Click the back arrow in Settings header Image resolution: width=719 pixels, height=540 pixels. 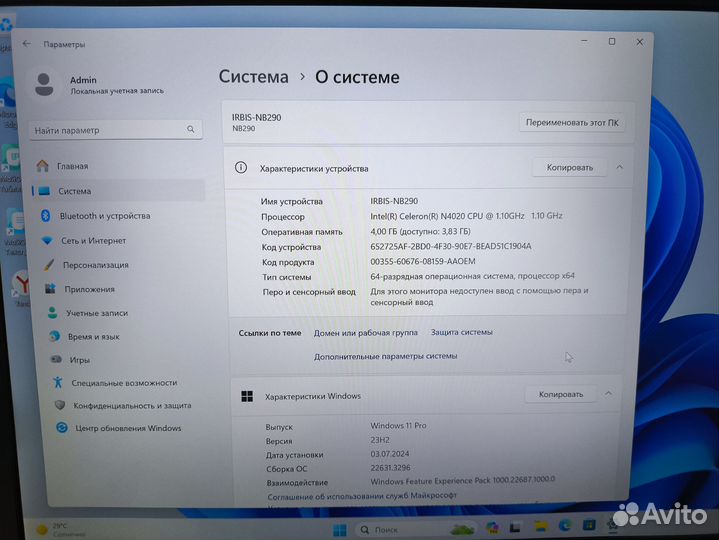[x=27, y=44]
